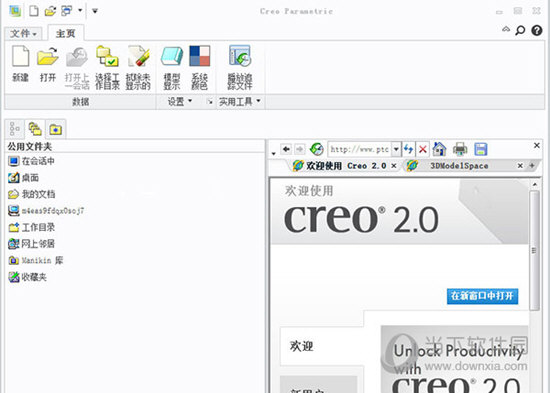The width and height of the screenshot is (550, 393).
Task: Expand the 设置 group dropdown
Action: (x=180, y=101)
